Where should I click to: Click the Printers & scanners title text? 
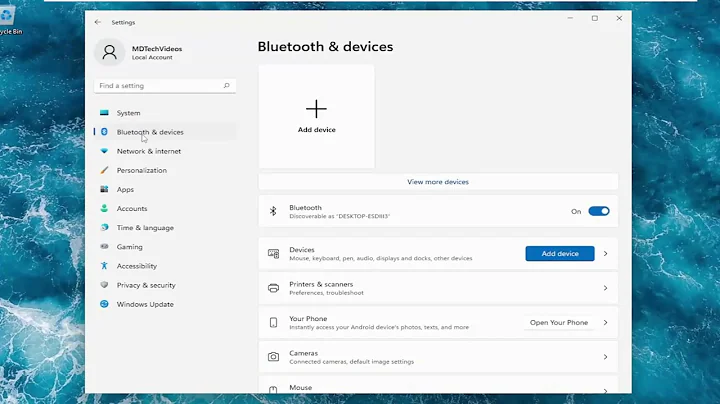coord(321,284)
